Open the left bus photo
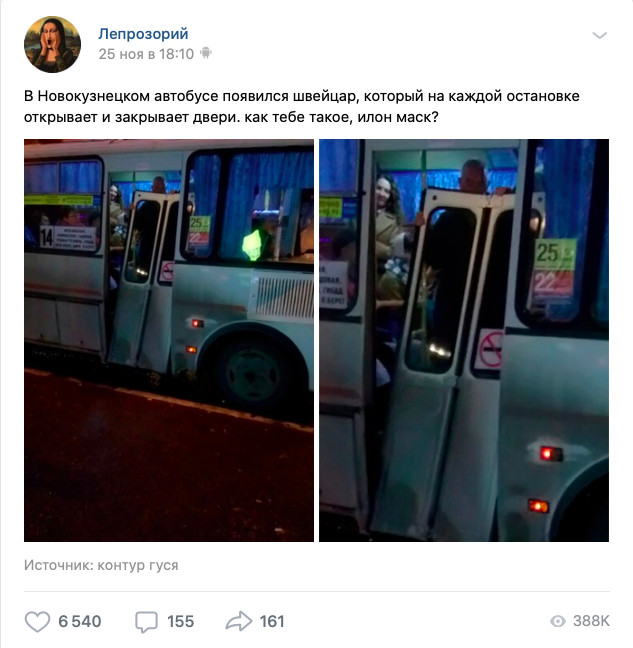The height and width of the screenshot is (648, 633). click(169, 340)
